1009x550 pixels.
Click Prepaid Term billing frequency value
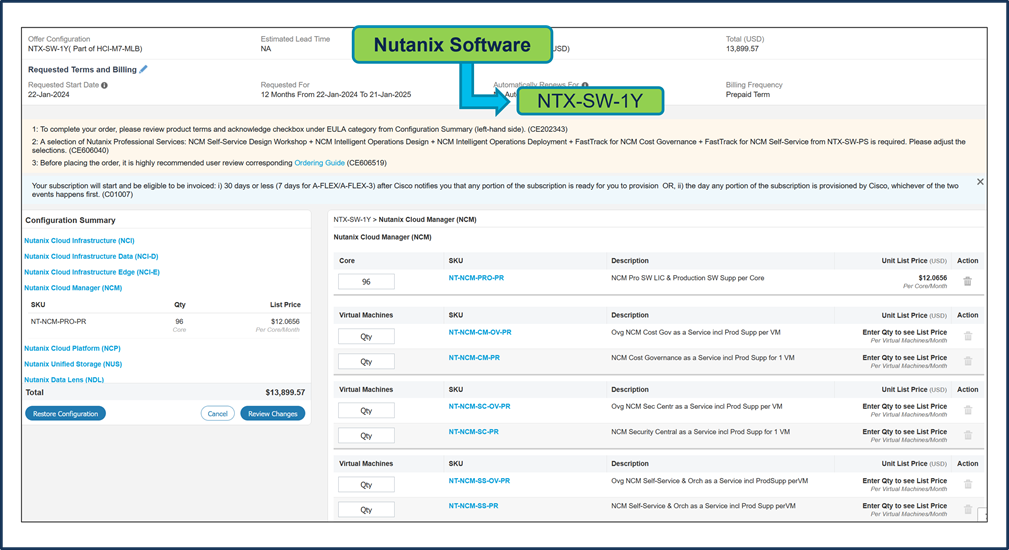point(748,95)
